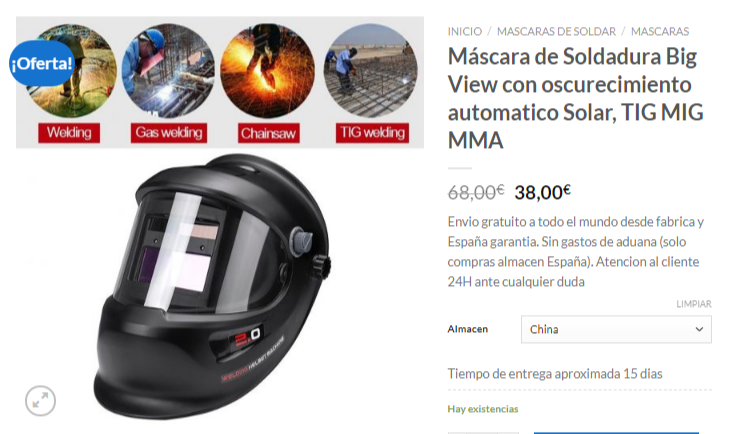Click the red TIG welding label
Screen dimensions: 750x434
[x=373, y=133]
